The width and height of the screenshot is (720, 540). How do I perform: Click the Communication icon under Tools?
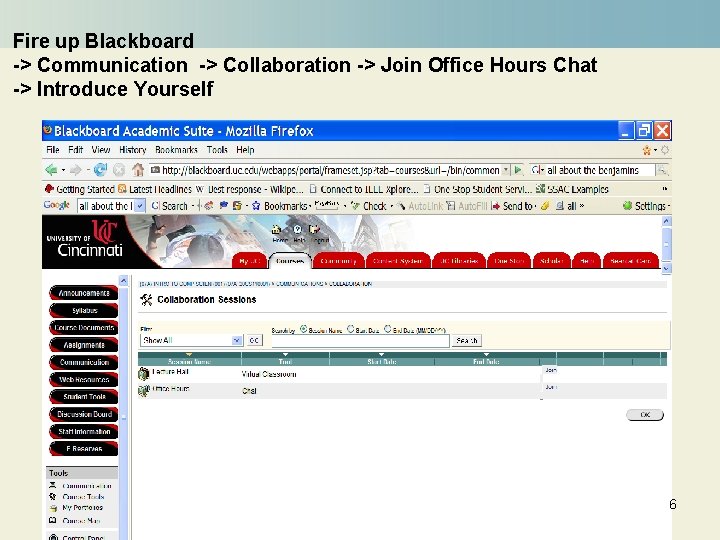(x=53, y=485)
